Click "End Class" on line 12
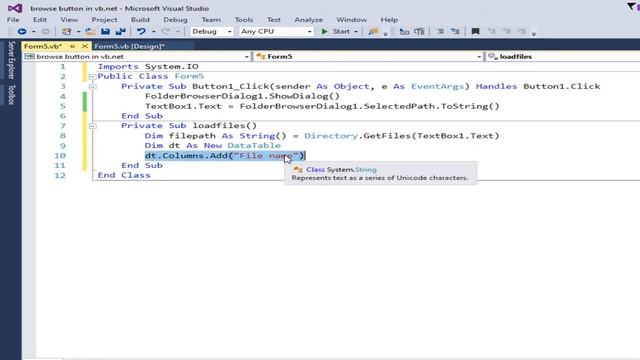640x360 pixels. (x=124, y=176)
